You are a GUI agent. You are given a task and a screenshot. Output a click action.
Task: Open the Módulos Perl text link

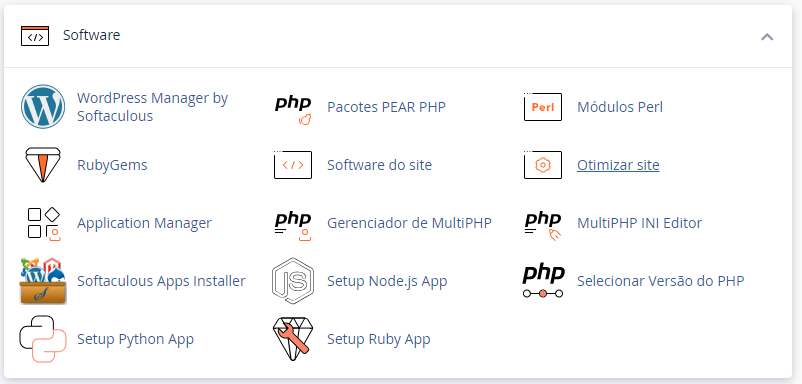click(620, 107)
